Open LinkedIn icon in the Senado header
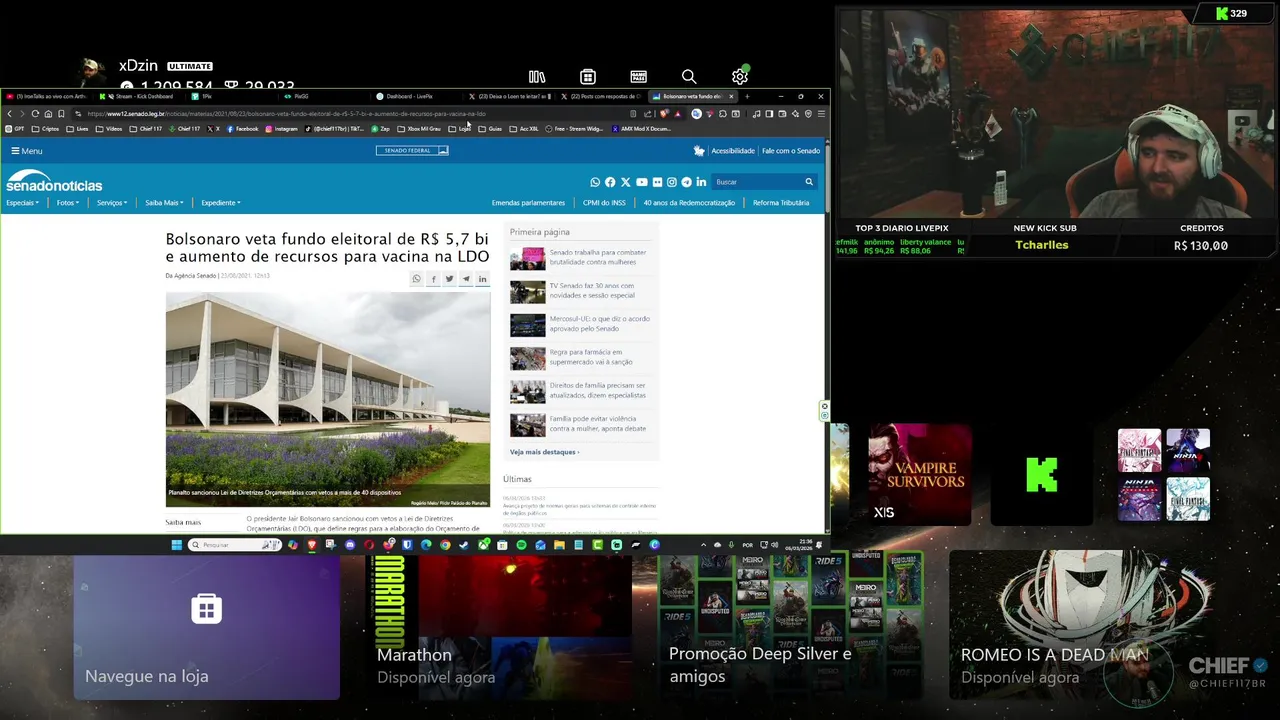This screenshot has height=720, width=1280. click(701, 182)
